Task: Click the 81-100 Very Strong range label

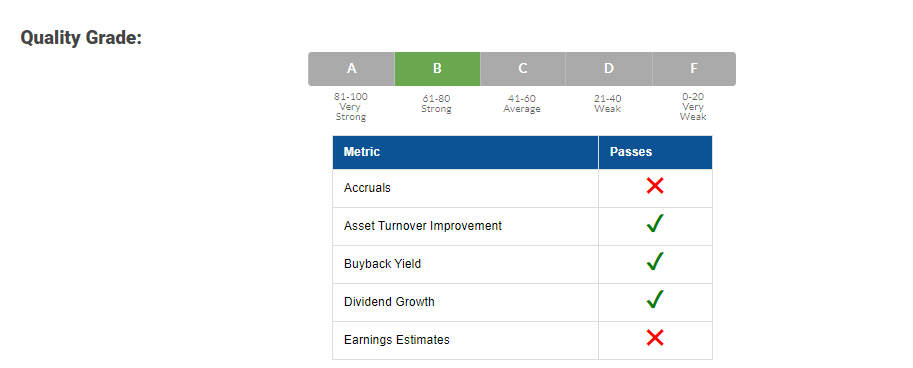Action: coord(351,107)
